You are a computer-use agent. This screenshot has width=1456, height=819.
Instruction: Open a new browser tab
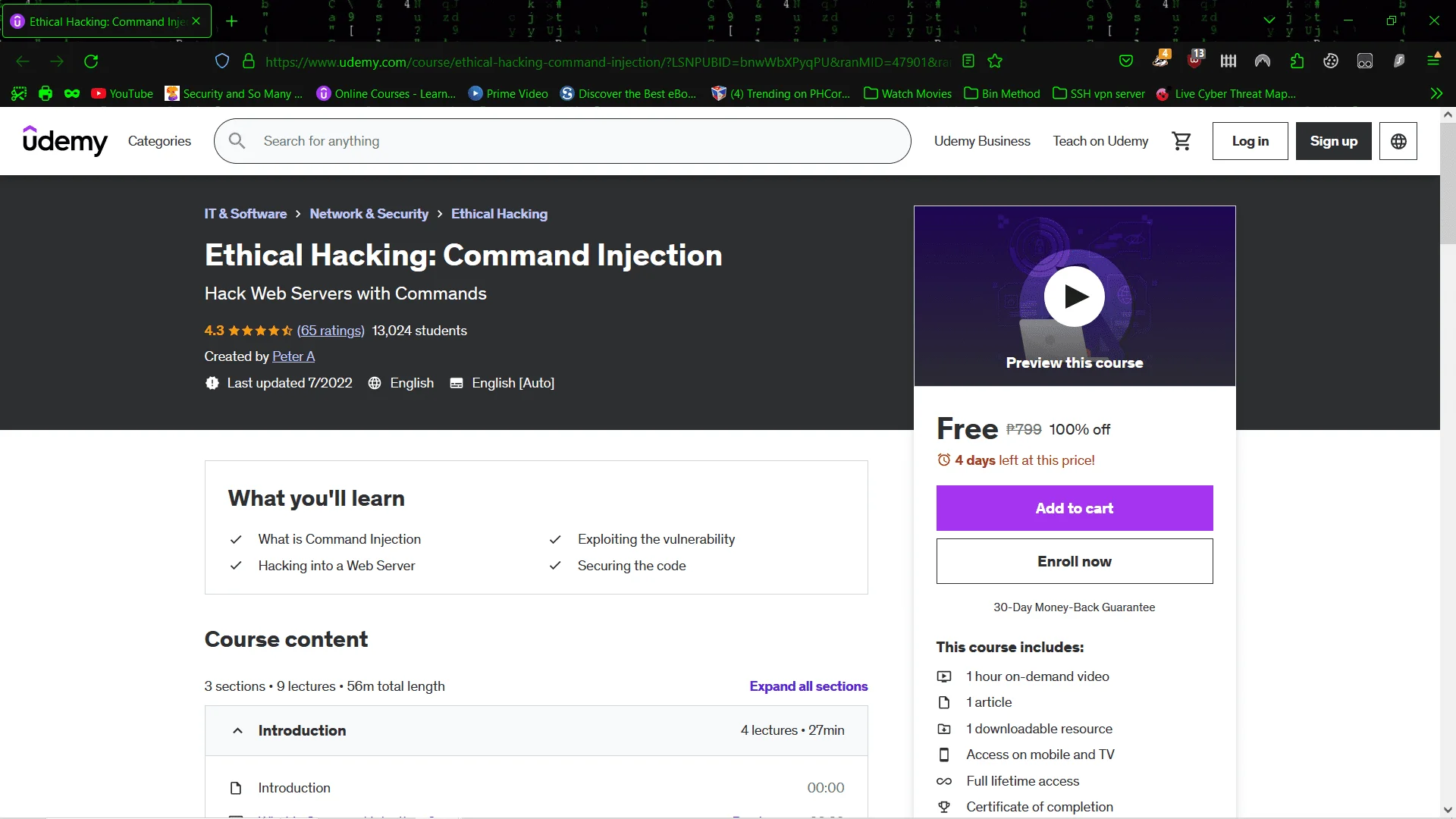point(232,21)
